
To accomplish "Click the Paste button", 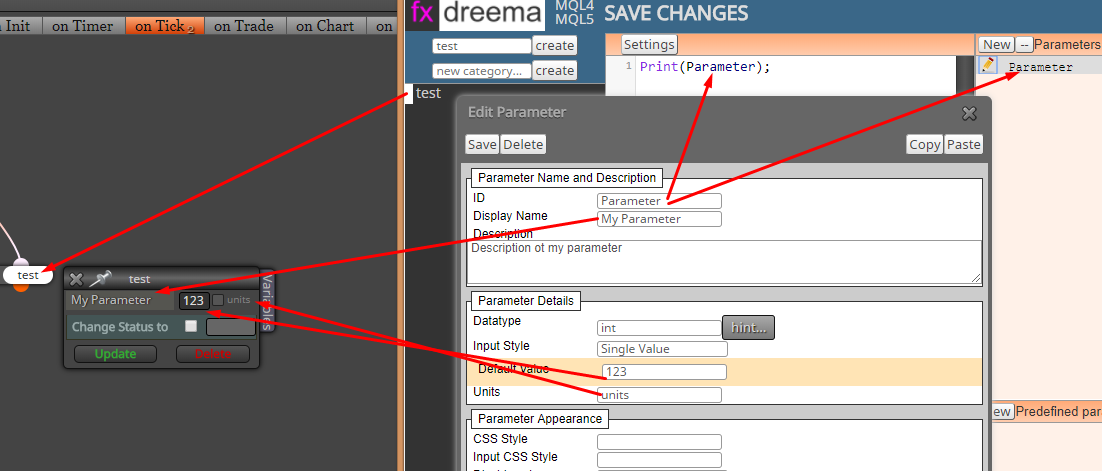I will [x=964, y=144].
